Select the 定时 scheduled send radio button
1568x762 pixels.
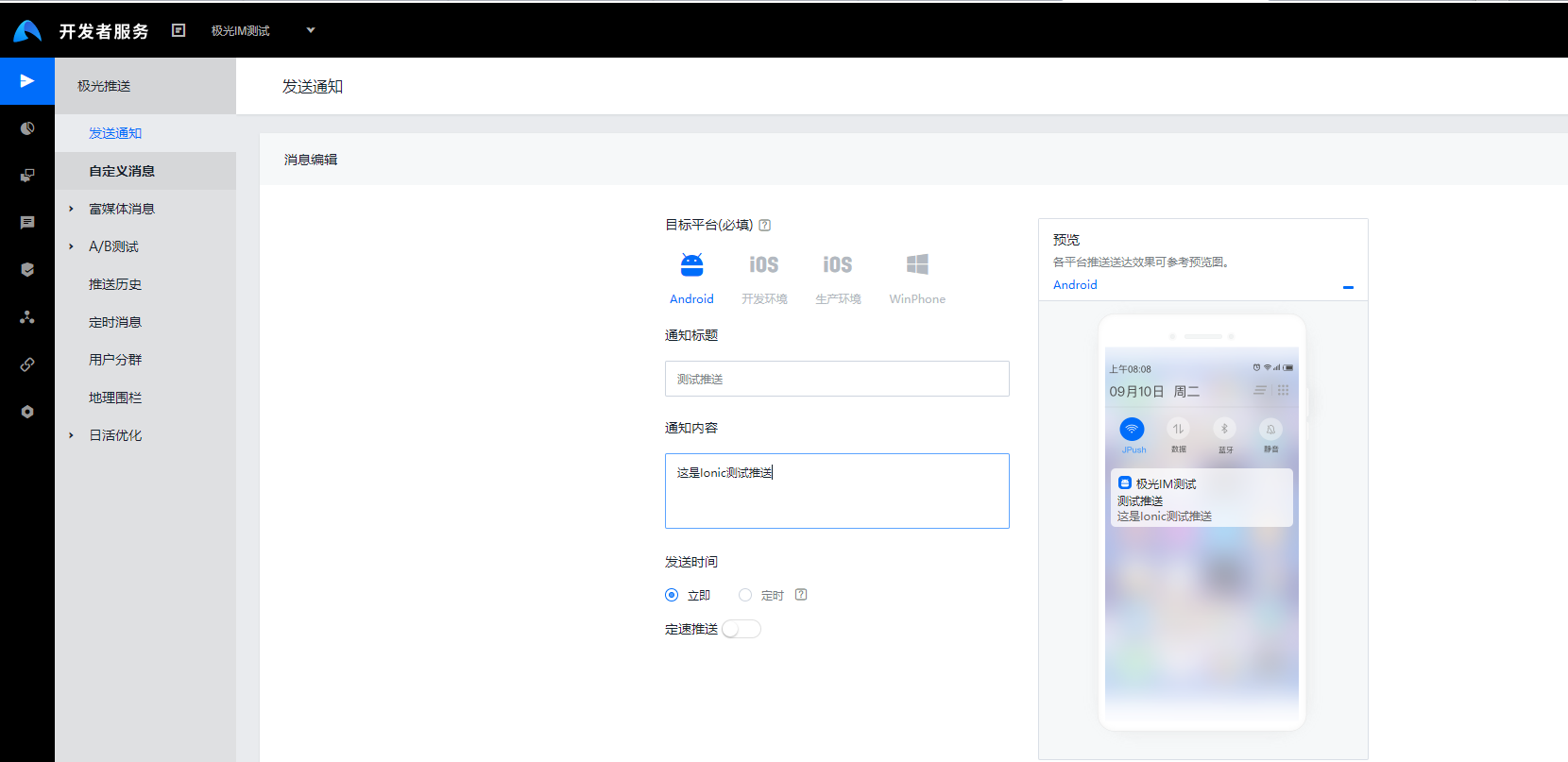coord(745,595)
